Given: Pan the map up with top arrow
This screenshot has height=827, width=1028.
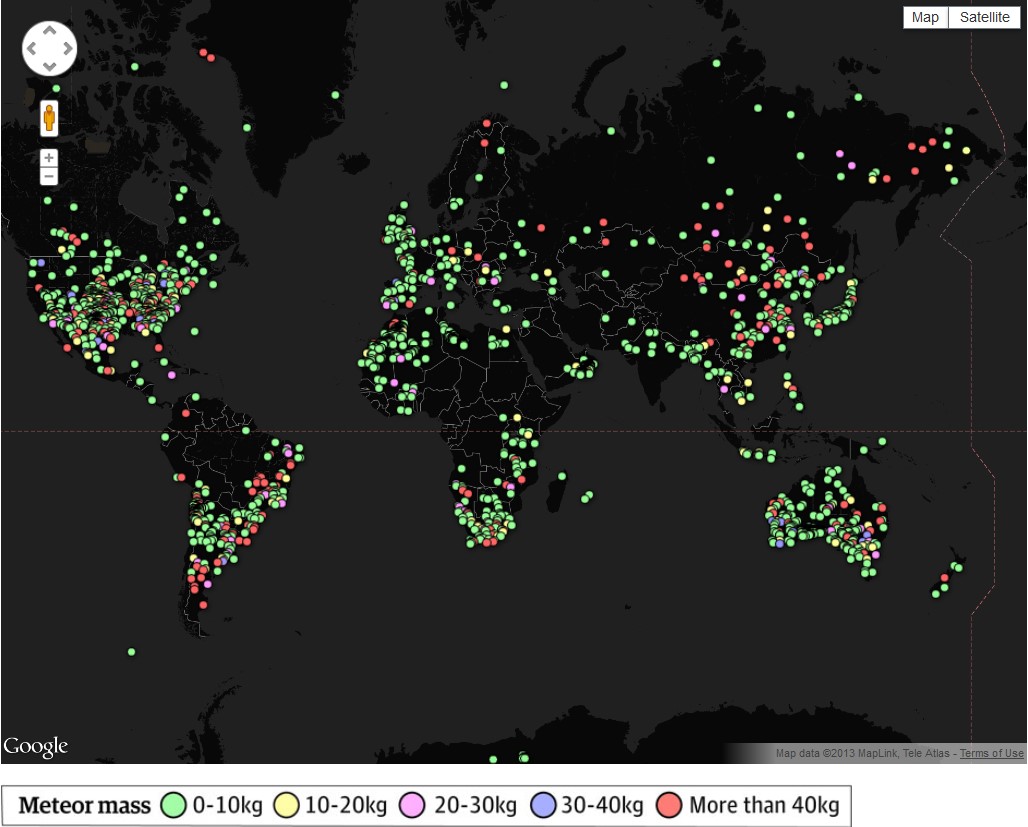Looking at the screenshot, I should (49, 30).
